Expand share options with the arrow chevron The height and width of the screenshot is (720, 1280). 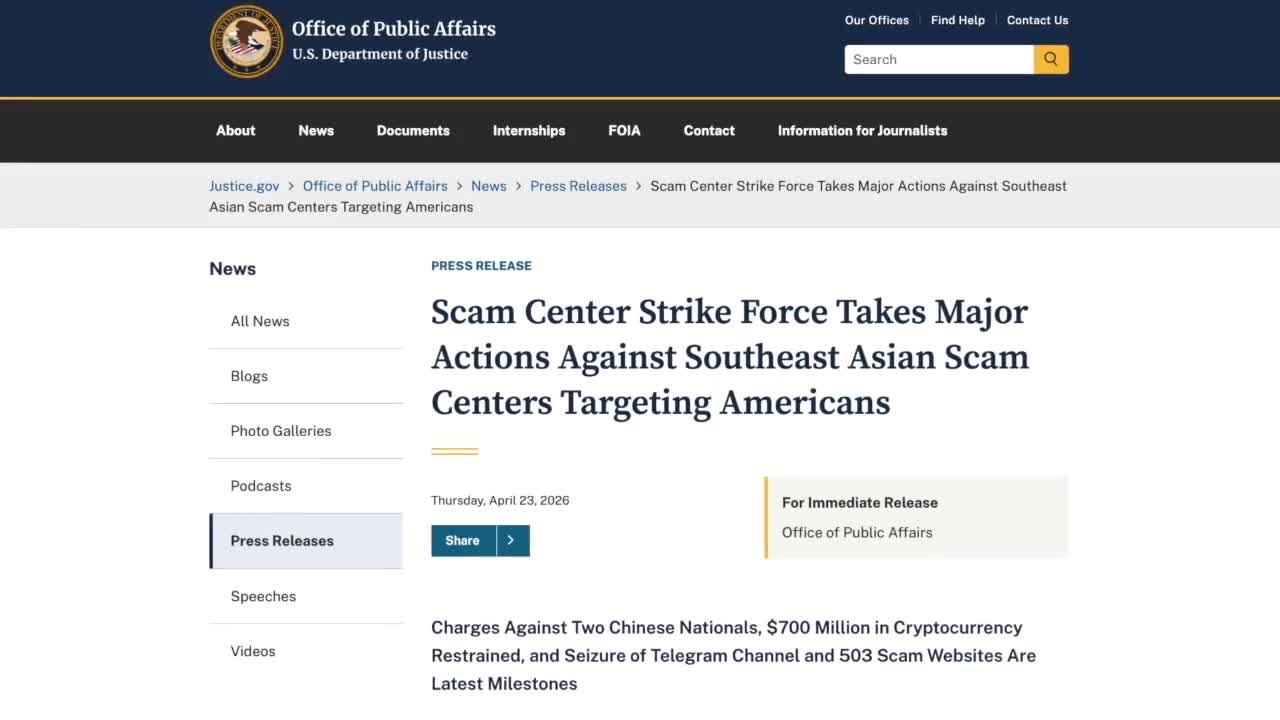[x=512, y=540]
